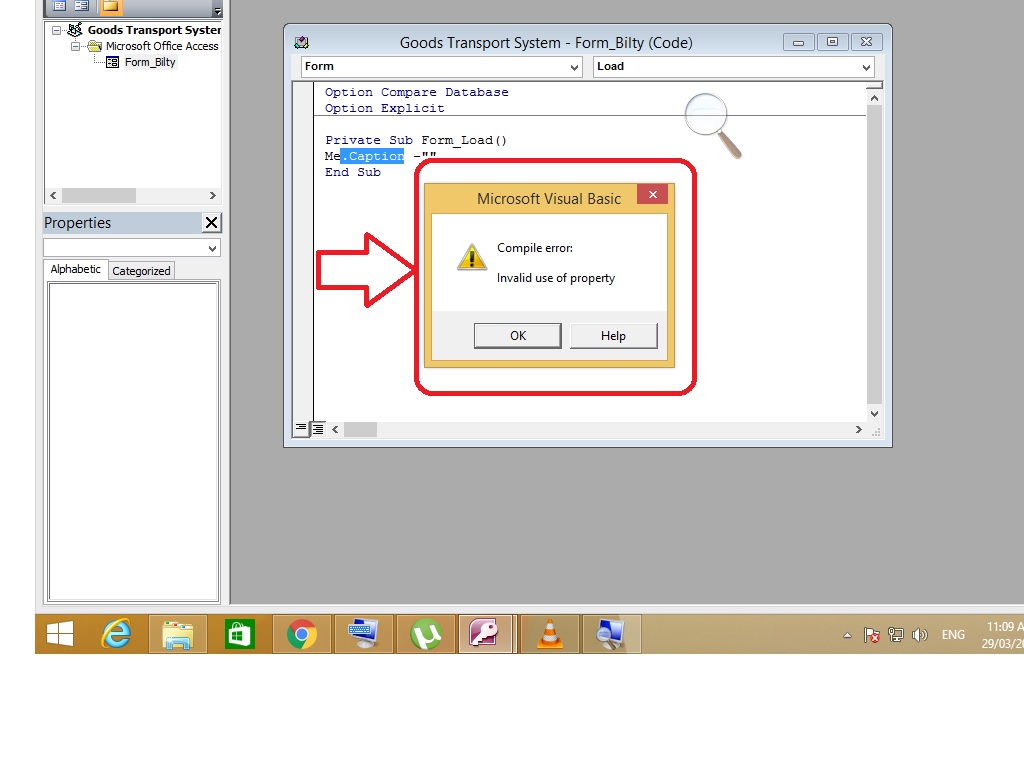This screenshot has height=768, width=1024.
Task: Click the network status tray icon
Action: [896, 635]
